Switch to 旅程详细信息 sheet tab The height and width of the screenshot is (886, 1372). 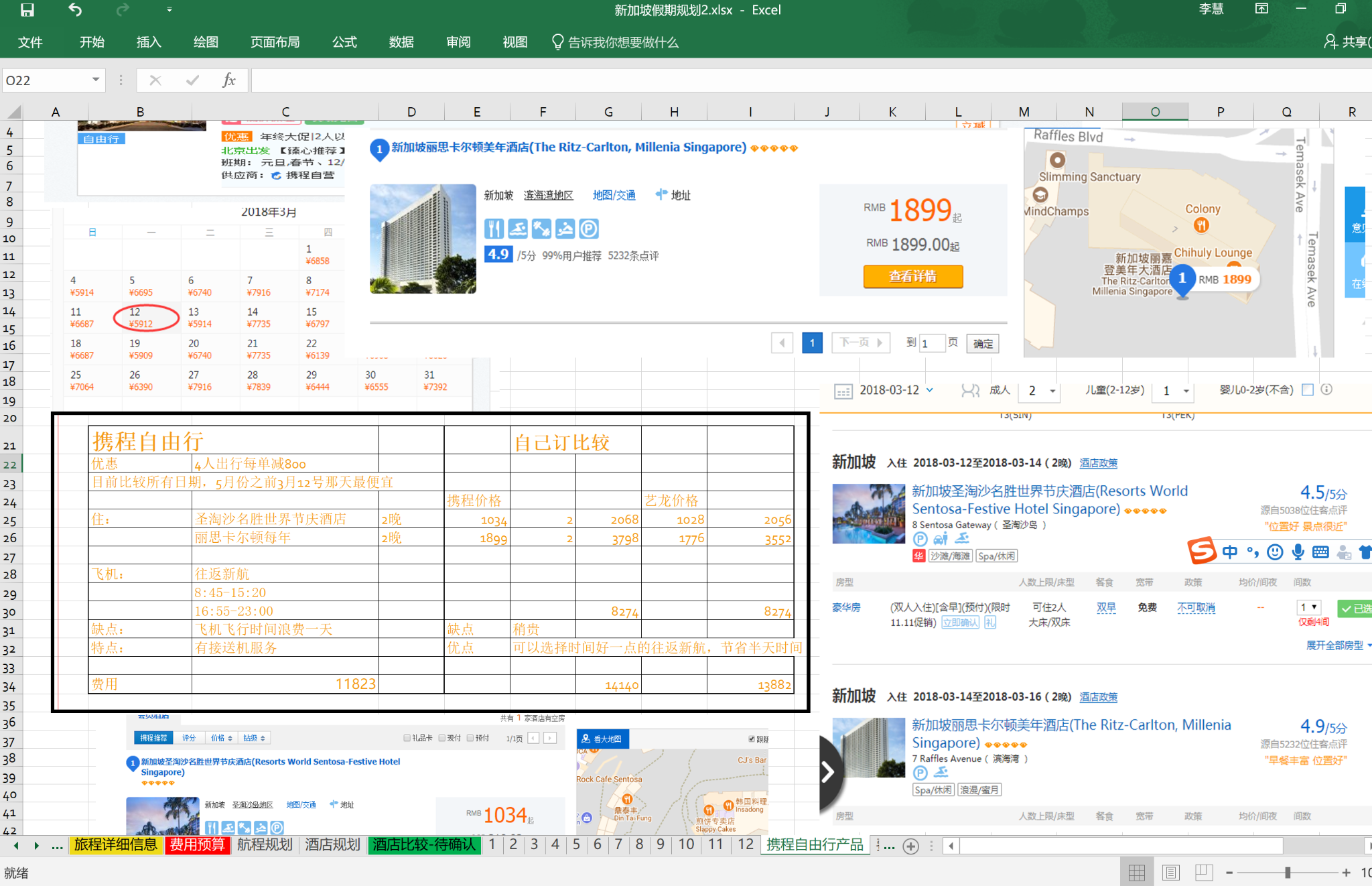(115, 844)
